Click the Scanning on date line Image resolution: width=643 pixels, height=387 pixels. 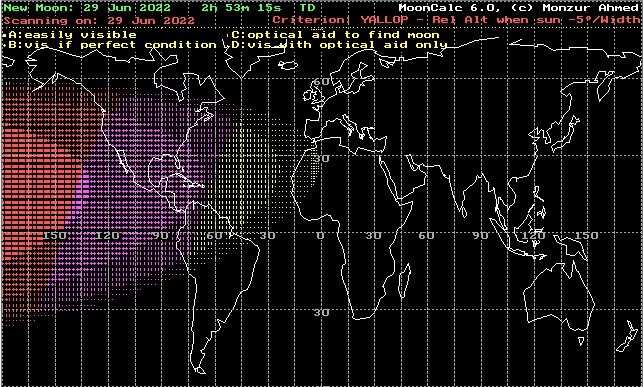click(x=99, y=20)
